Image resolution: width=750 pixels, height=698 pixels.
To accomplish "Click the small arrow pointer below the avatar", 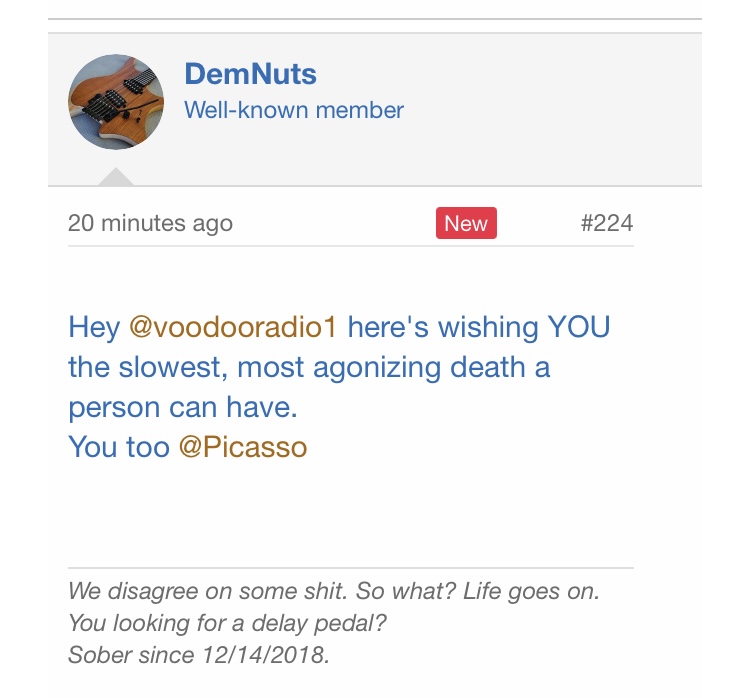I will tap(117, 177).
